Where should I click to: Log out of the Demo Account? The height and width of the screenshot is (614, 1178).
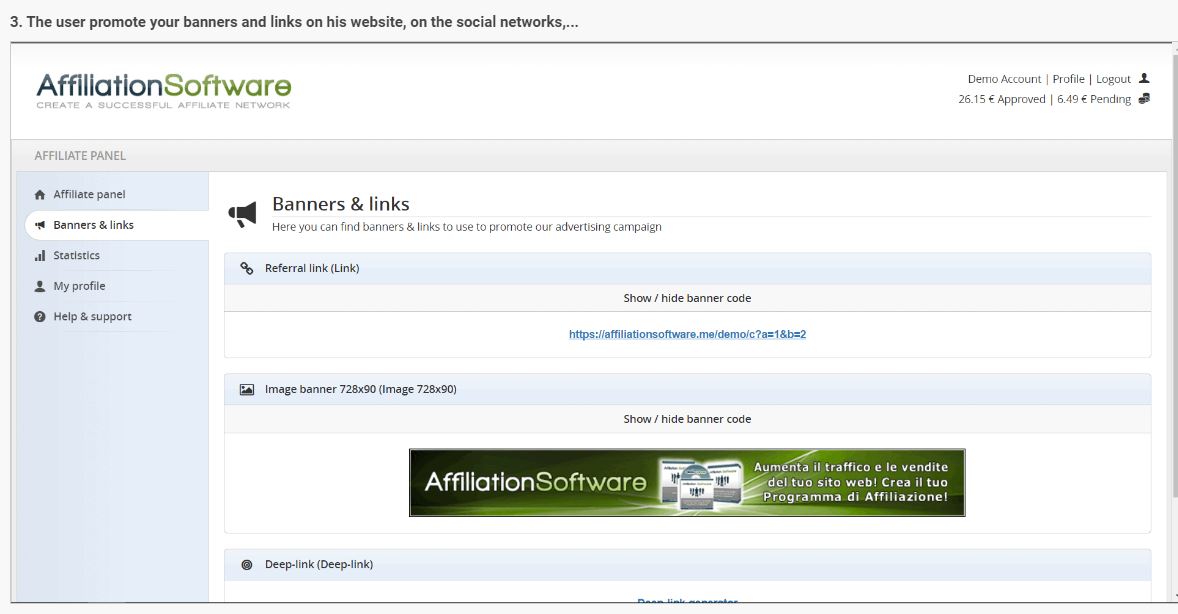tap(1112, 78)
